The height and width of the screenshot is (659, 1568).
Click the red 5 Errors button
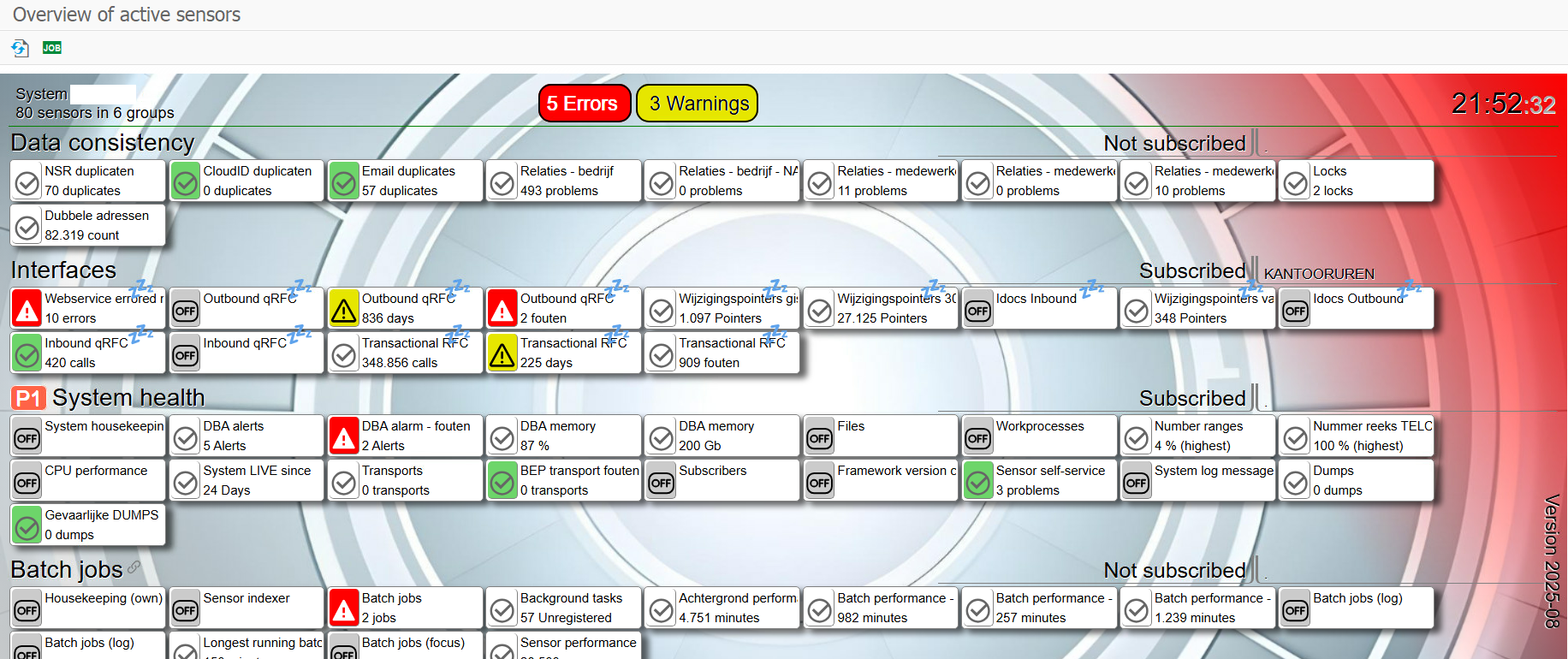point(584,104)
